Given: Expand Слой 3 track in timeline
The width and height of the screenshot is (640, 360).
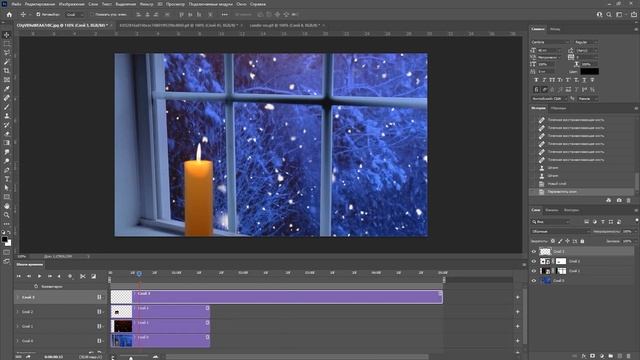Looking at the screenshot, I should 18,298.
